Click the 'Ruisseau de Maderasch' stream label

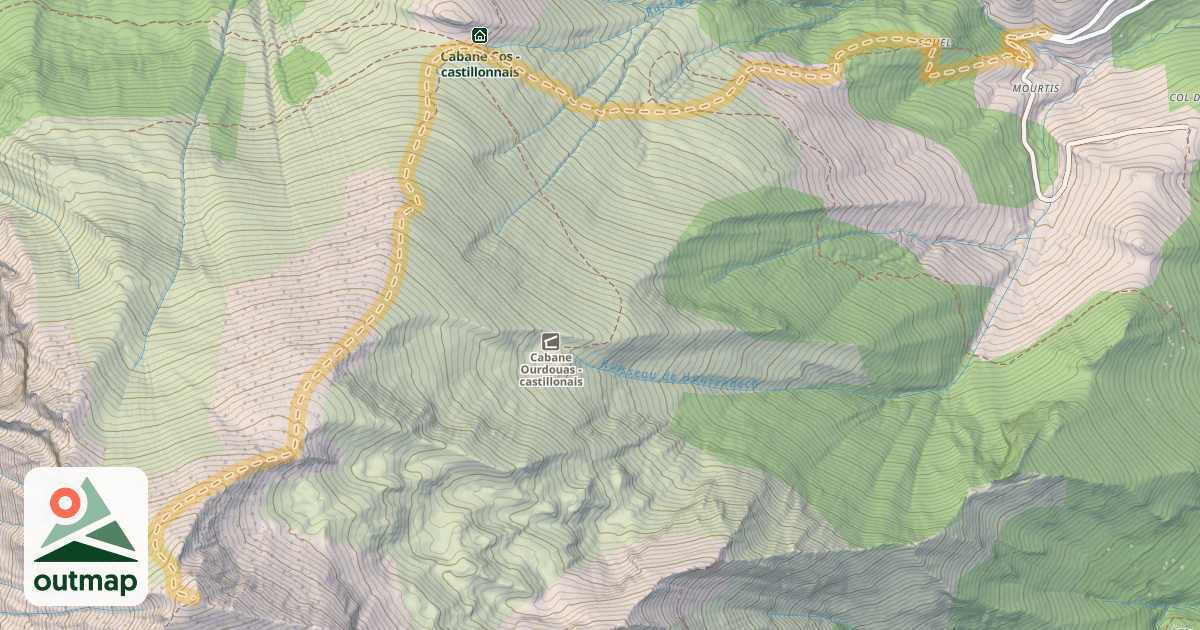click(x=681, y=374)
